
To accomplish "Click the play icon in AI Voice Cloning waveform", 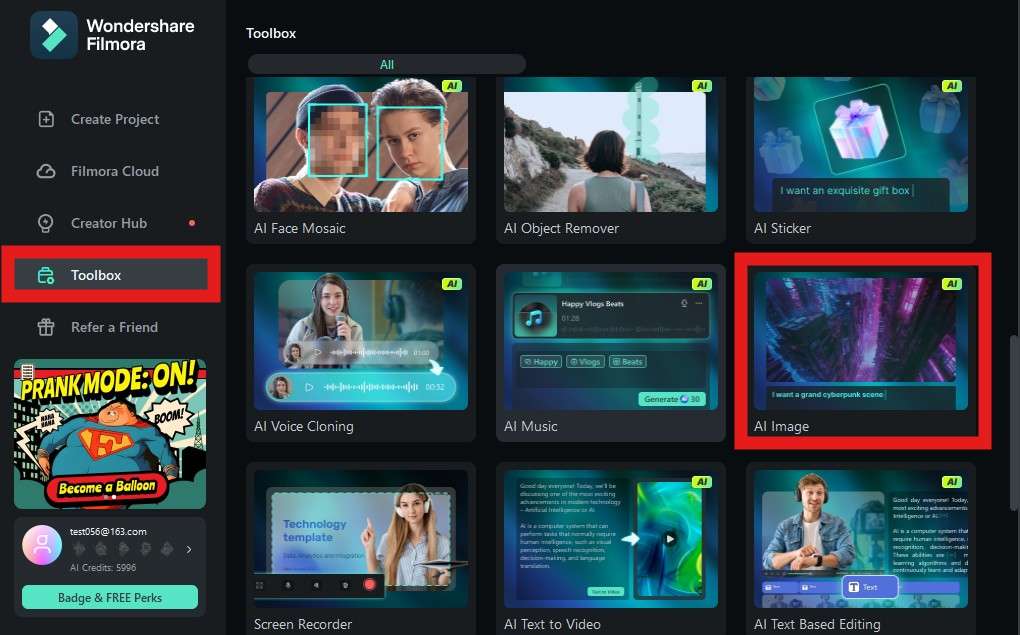I will 310,386.
